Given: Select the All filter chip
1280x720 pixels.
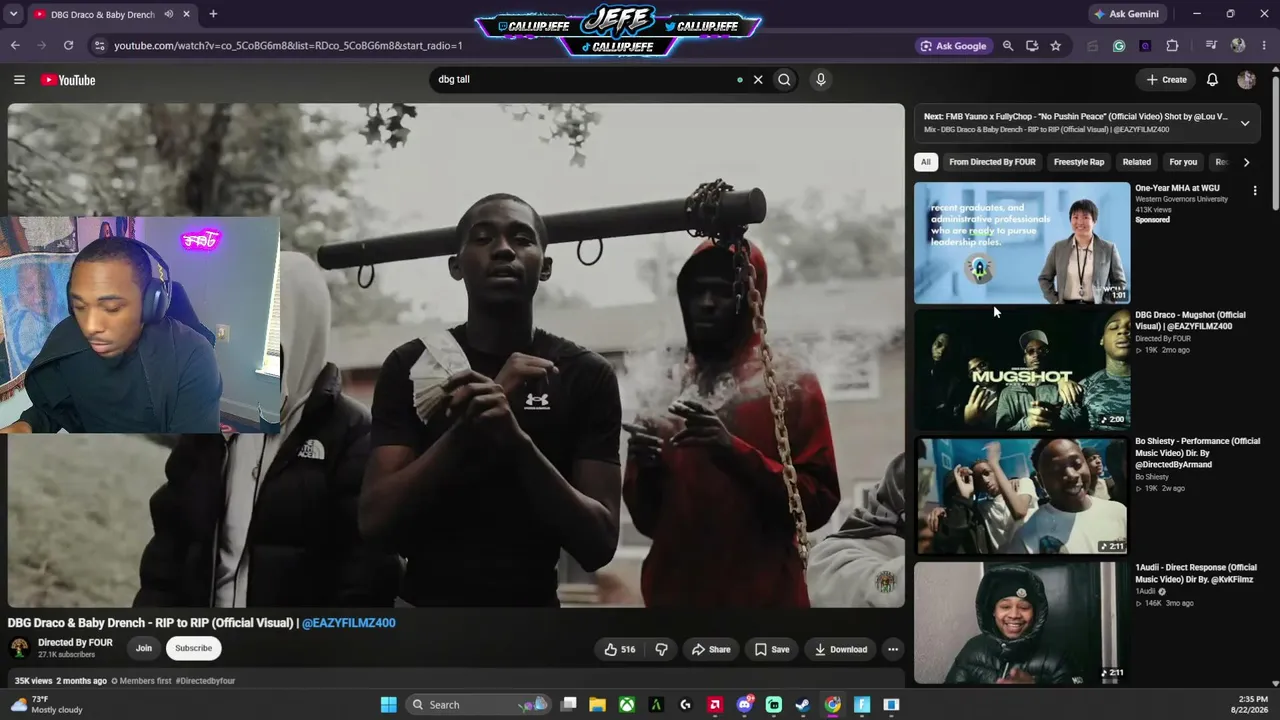Looking at the screenshot, I should [926, 162].
